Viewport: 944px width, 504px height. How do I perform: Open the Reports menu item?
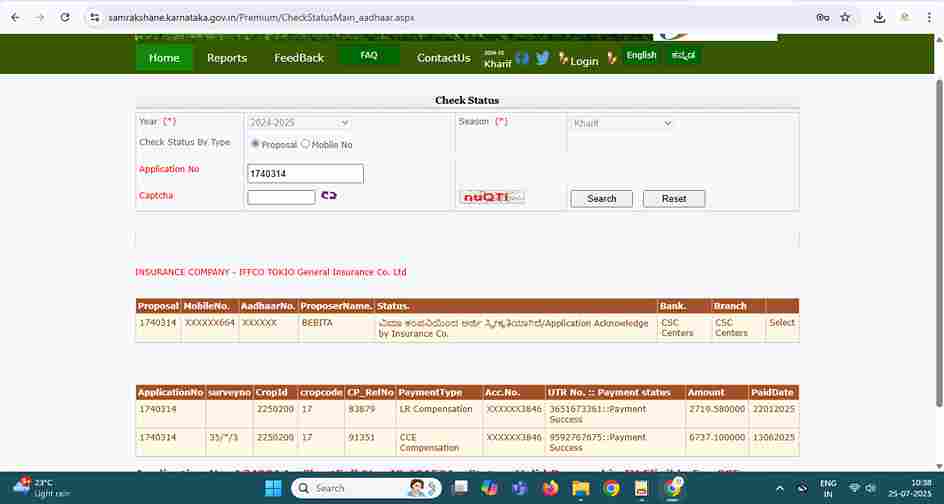(227, 58)
